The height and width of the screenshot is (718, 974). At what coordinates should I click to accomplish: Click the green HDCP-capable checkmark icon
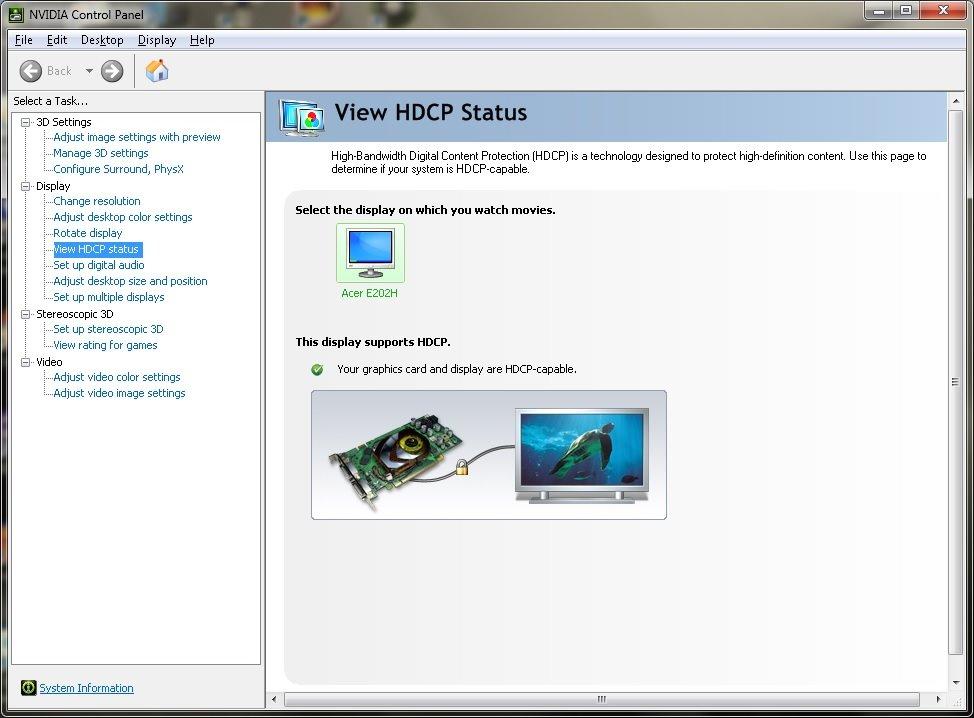317,369
